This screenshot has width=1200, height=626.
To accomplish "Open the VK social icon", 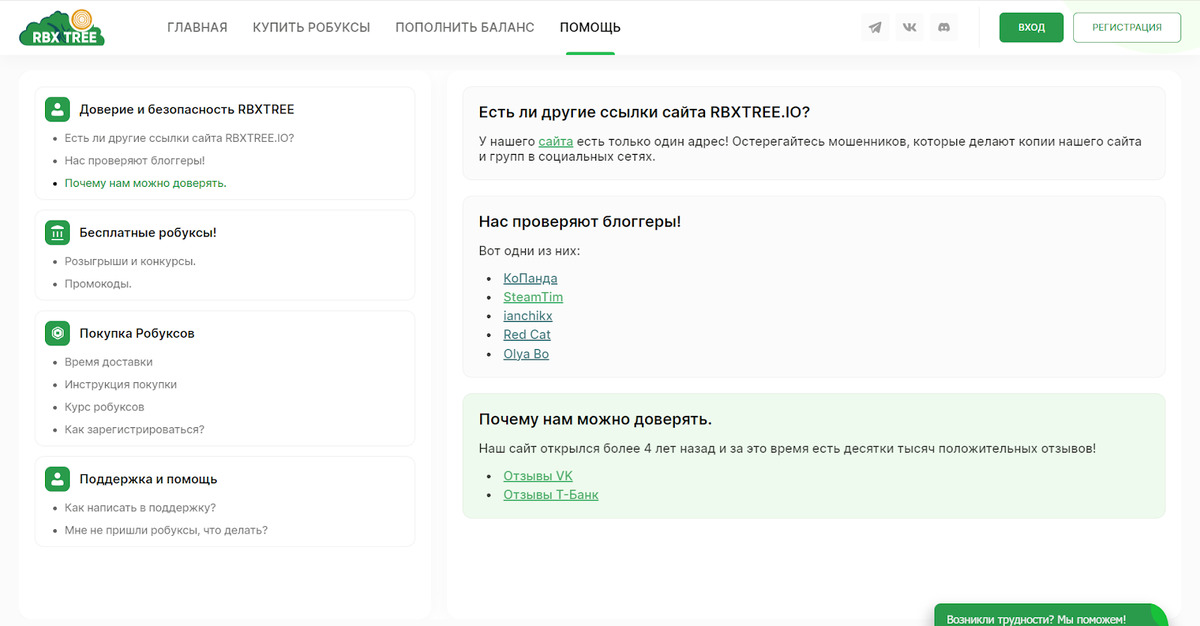I will coord(909,27).
